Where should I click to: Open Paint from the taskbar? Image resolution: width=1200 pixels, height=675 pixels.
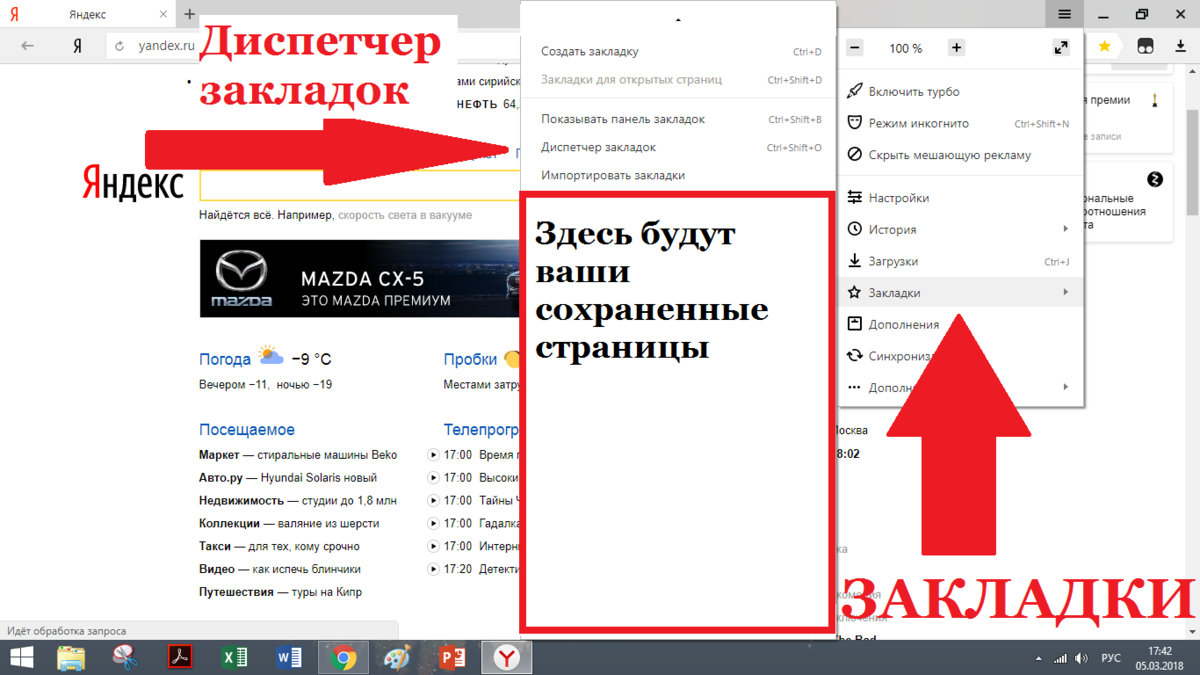(397, 658)
